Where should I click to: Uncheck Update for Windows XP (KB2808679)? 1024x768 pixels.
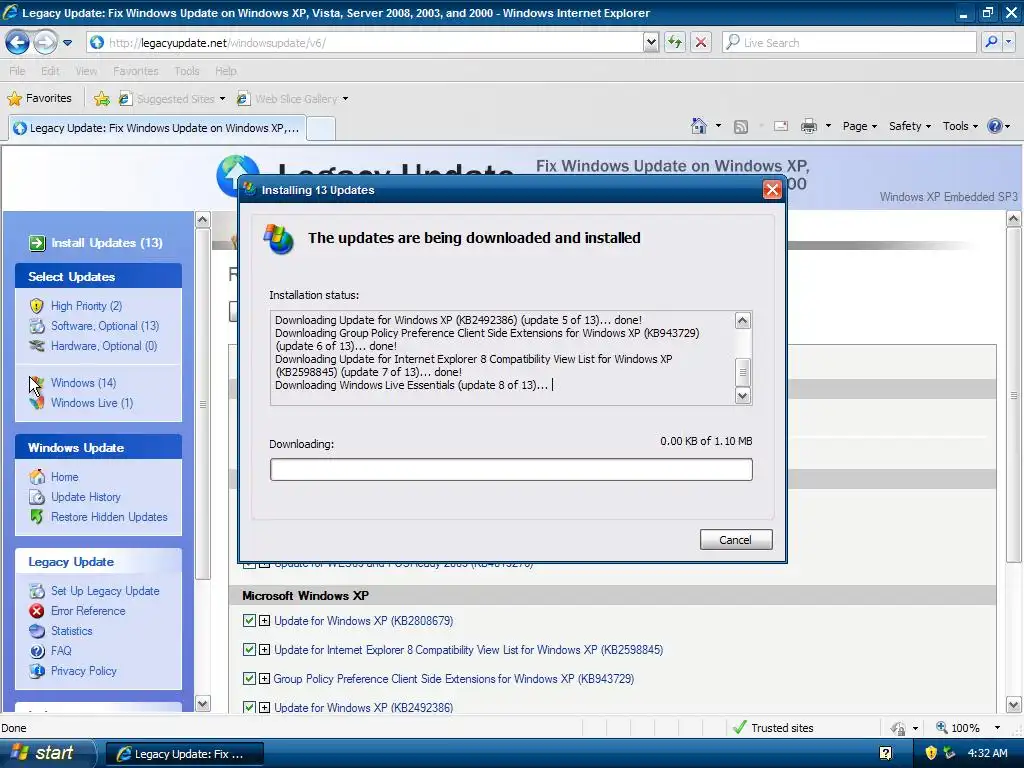tap(249, 620)
